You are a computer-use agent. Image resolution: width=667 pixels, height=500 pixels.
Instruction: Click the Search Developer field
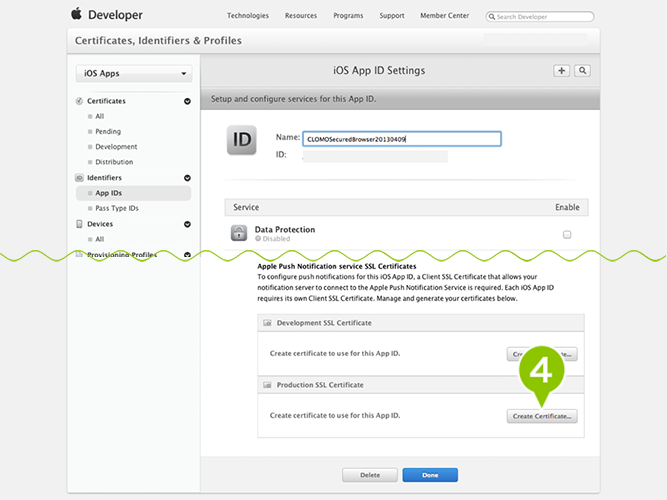point(540,17)
